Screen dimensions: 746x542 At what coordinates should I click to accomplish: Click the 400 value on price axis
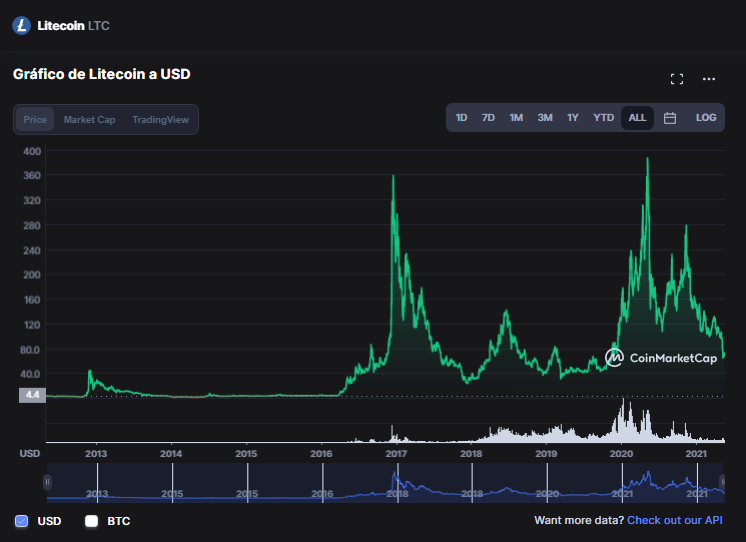pos(32,151)
